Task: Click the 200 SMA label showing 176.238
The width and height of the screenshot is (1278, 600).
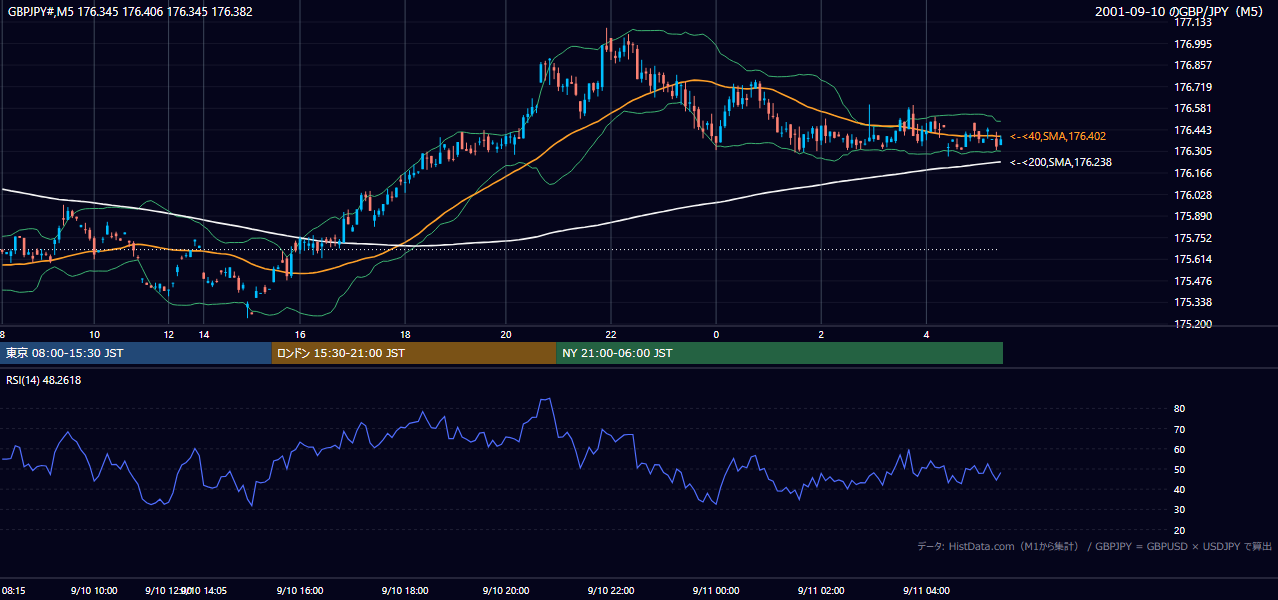Action: tap(1061, 162)
